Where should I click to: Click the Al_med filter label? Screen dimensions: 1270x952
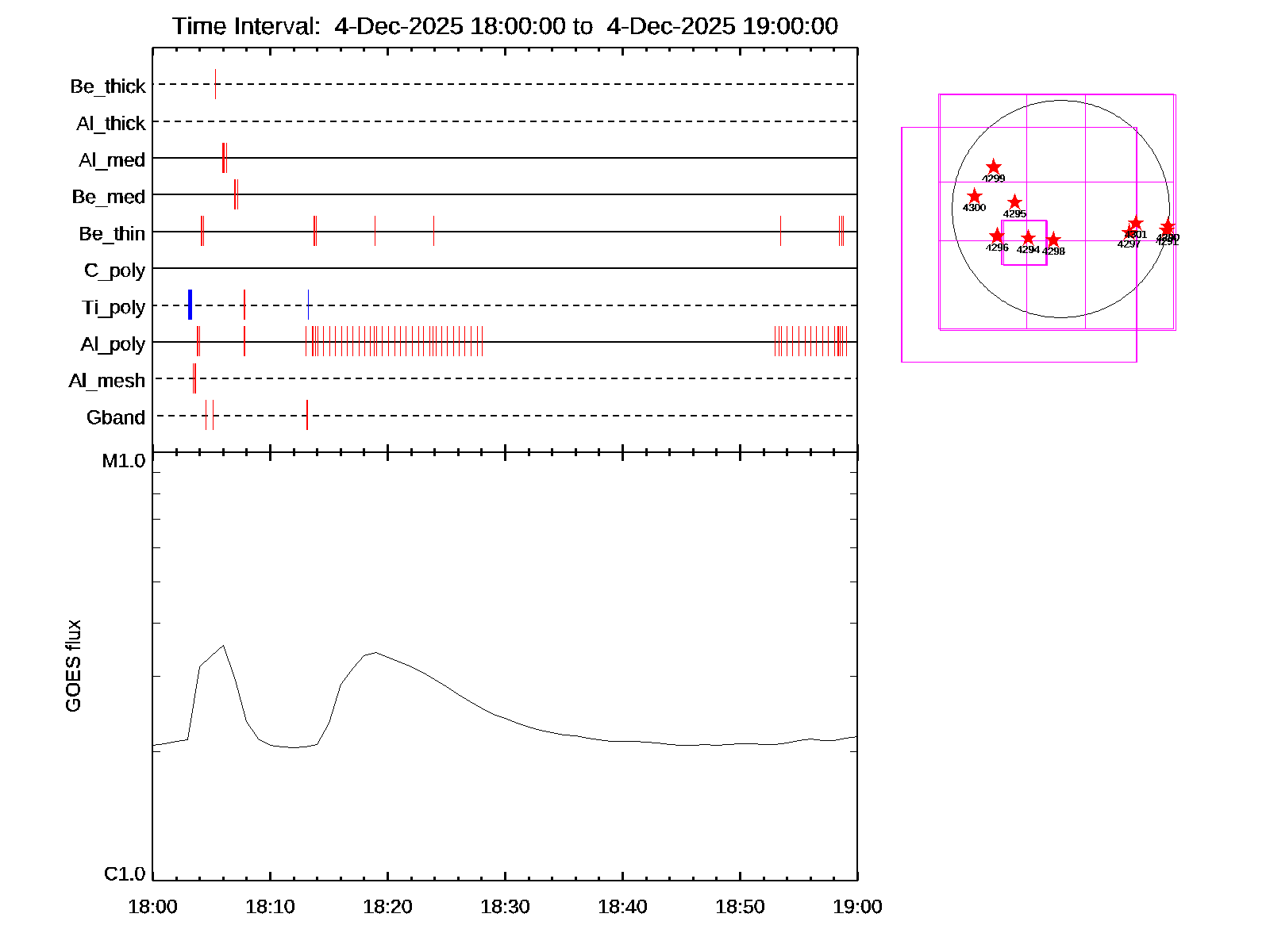[x=112, y=160]
